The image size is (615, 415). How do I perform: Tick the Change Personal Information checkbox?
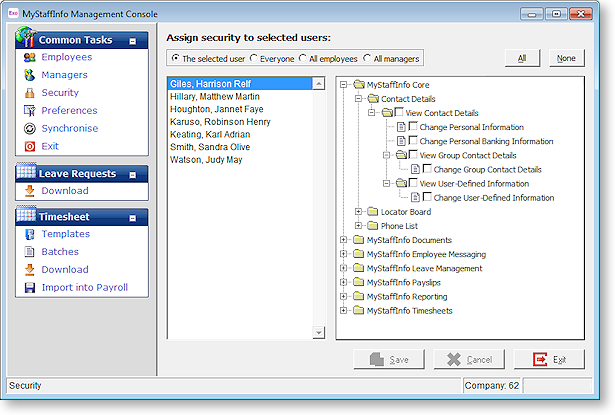(413, 128)
